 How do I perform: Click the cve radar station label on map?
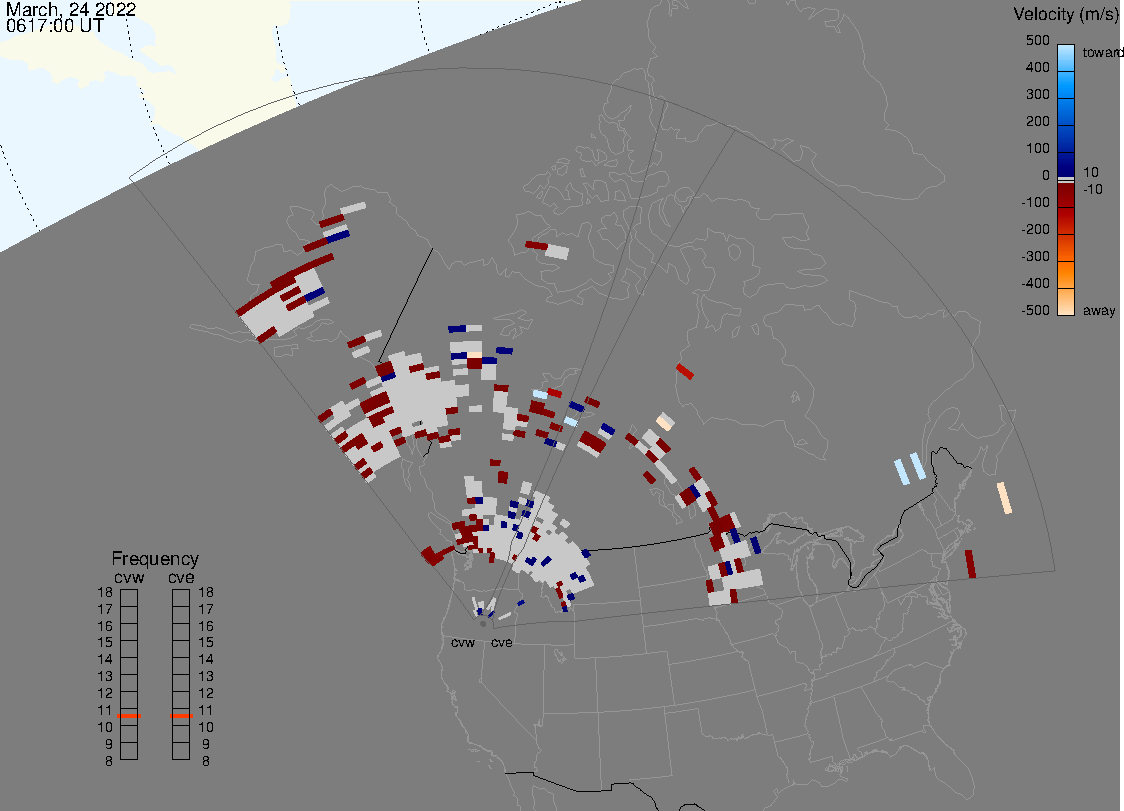[501, 643]
